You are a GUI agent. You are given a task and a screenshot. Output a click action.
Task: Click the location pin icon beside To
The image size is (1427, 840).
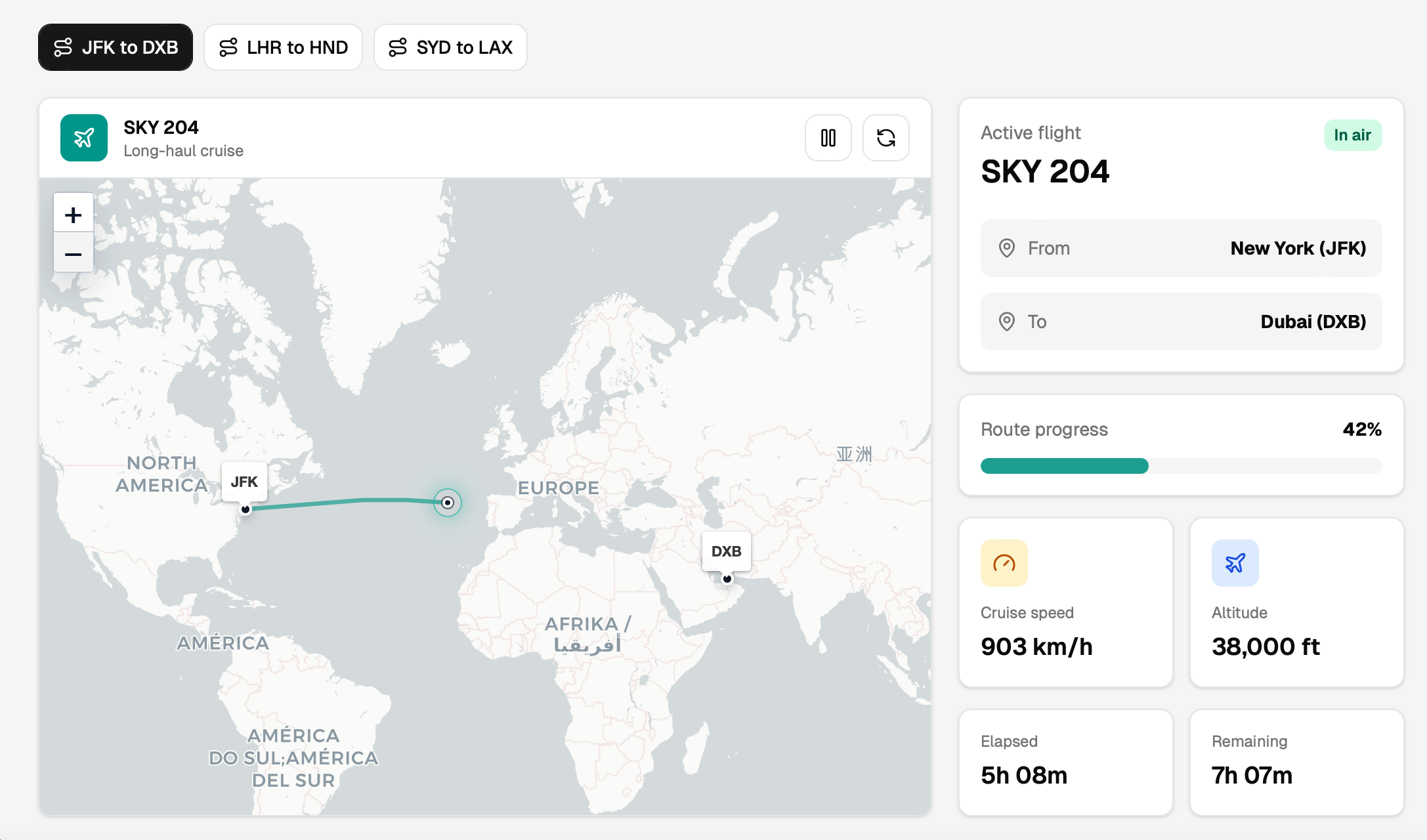[x=1006, y=322]
